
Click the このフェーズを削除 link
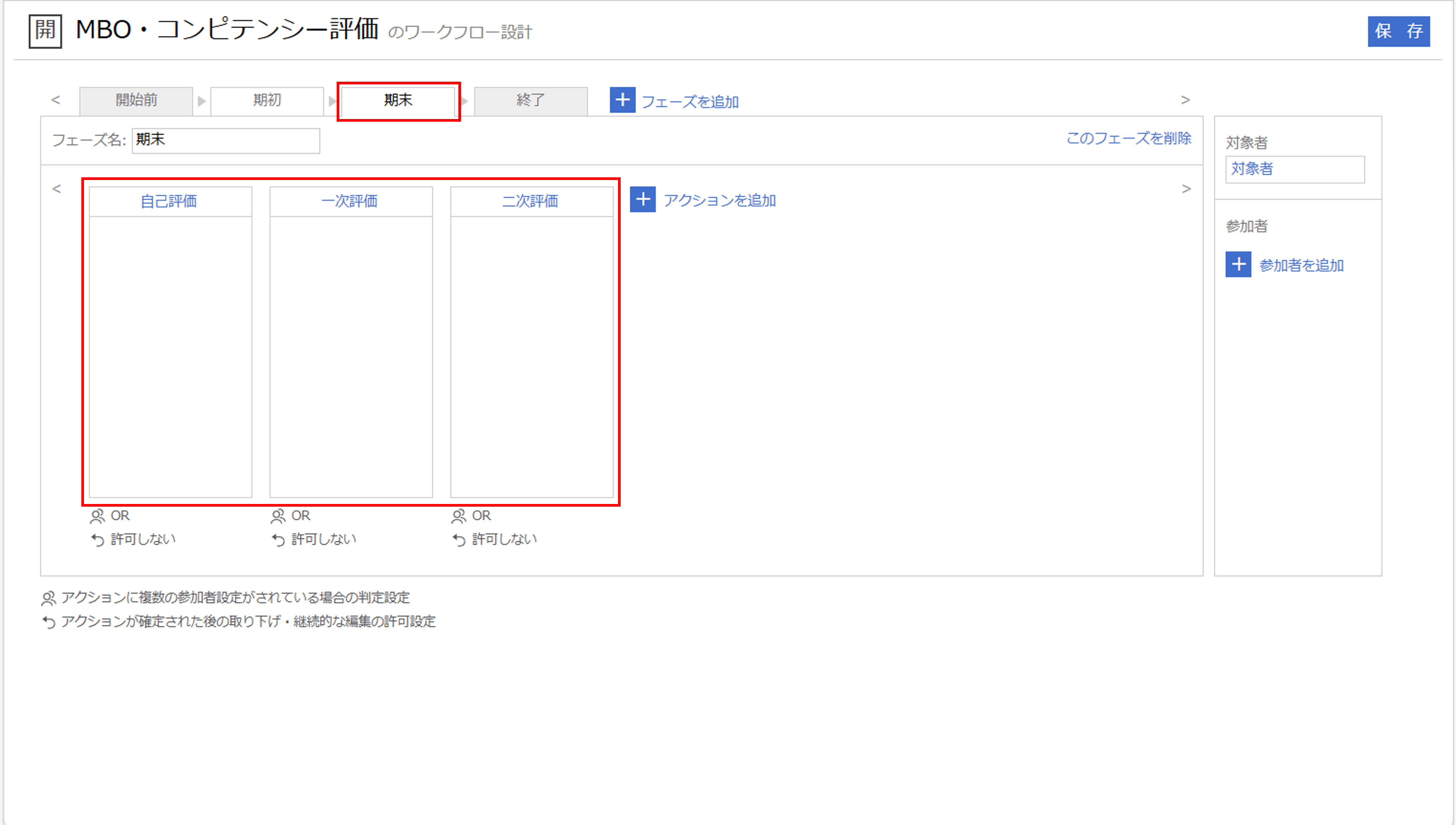coord(1129,138)
